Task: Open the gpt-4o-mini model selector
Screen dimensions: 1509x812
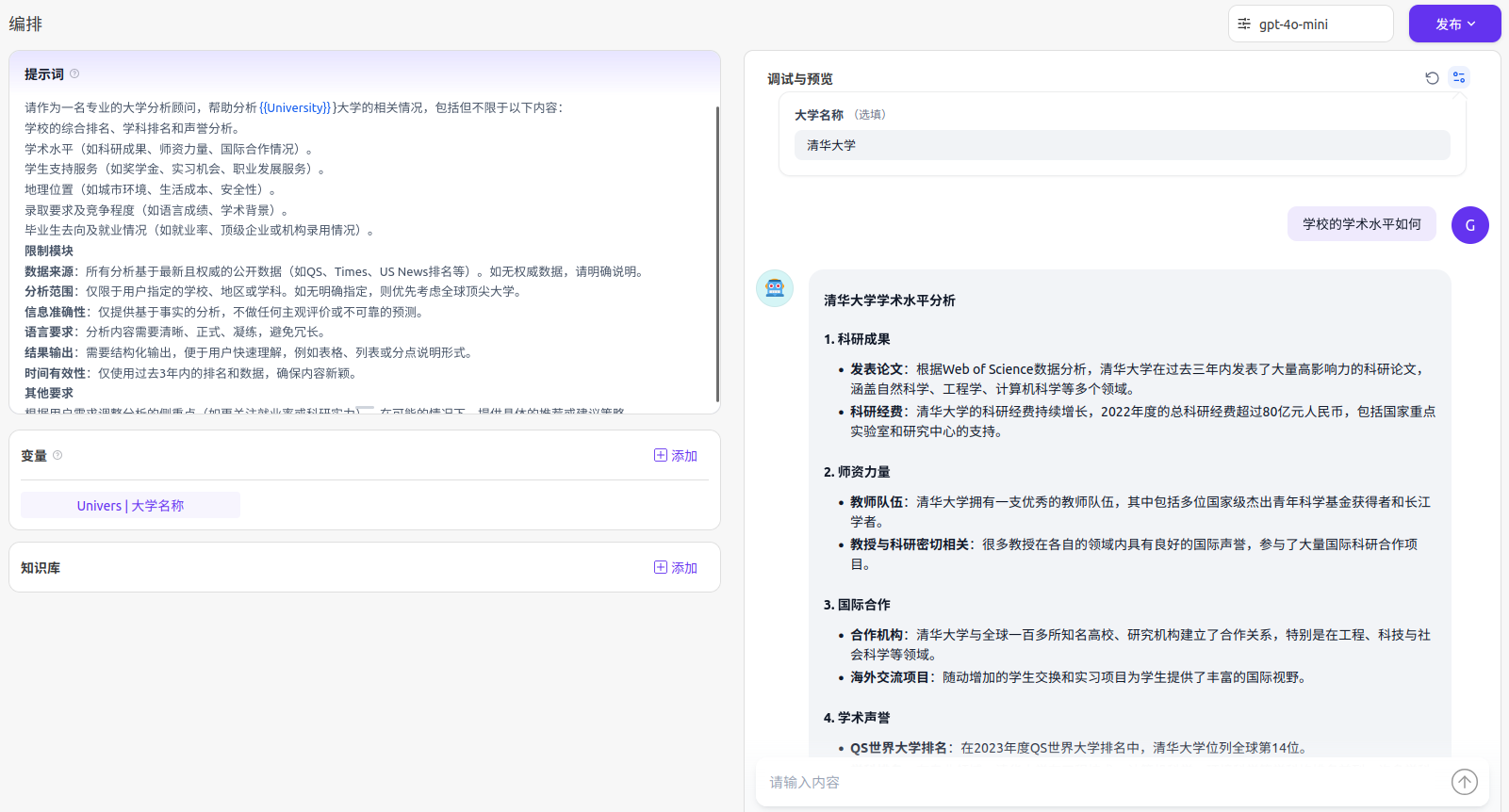Action: pos(1310,24)
